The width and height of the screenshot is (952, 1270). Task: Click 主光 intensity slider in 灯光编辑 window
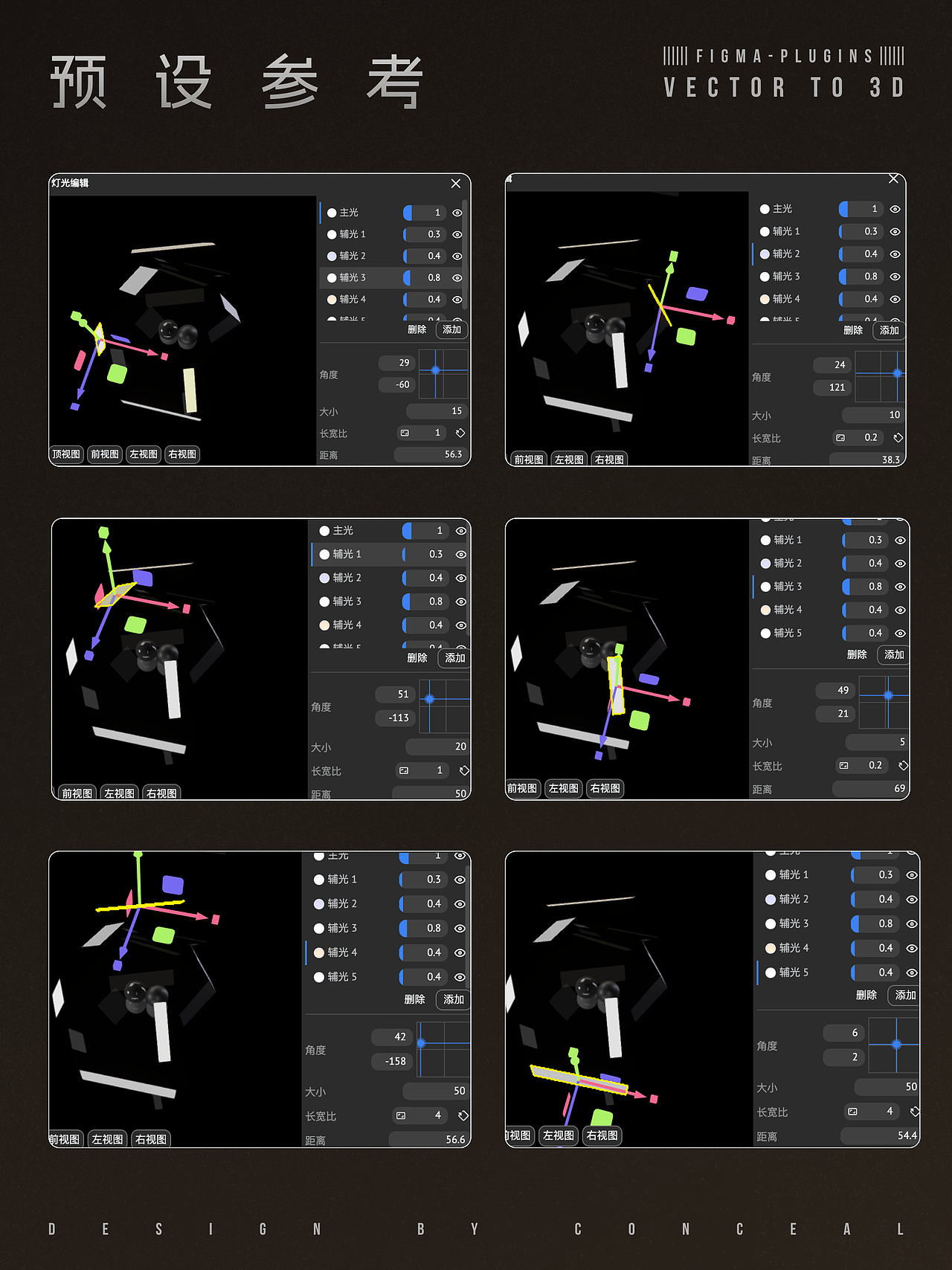[x=425, y=213]
